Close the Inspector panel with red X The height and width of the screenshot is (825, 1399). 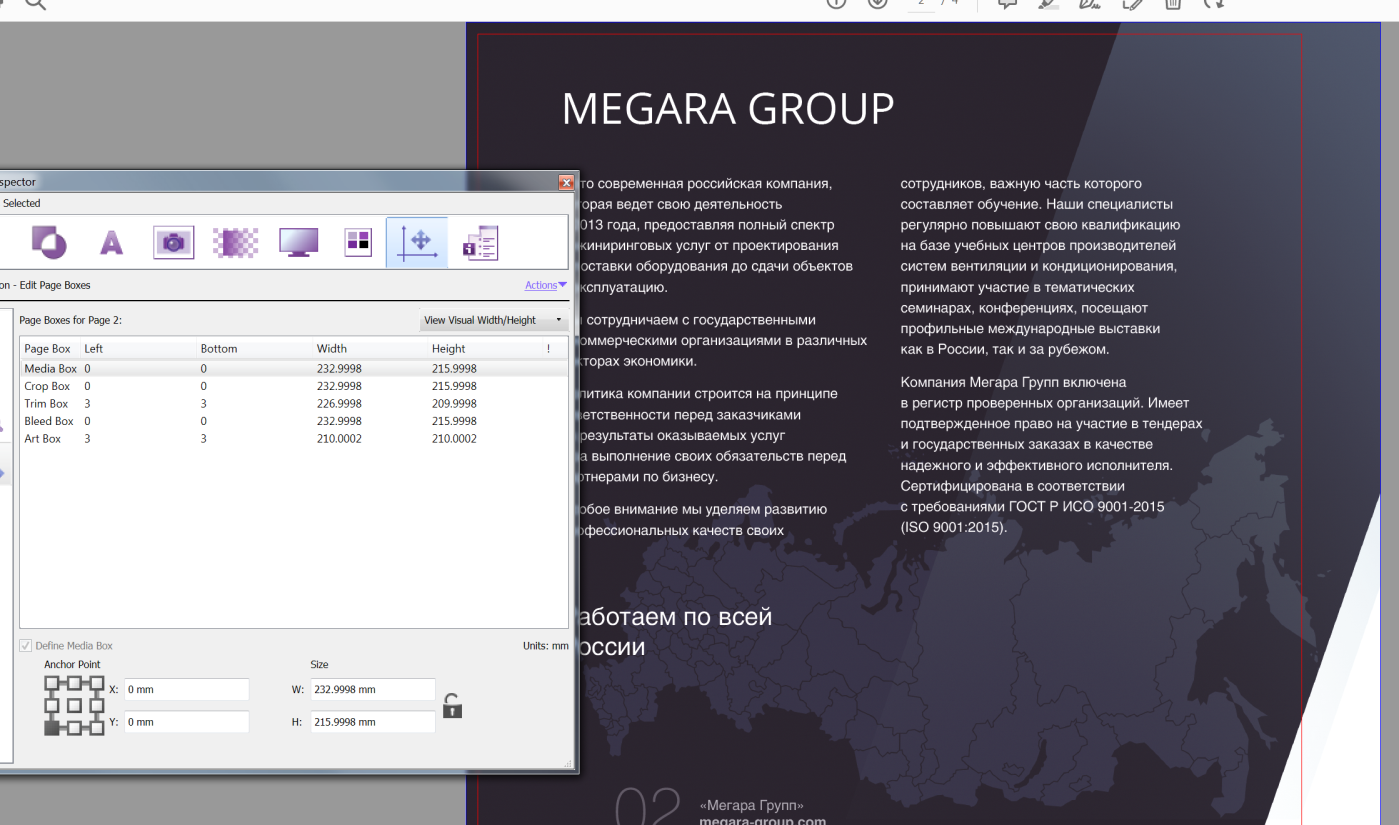pyautogui.click(x=566, y=182)
